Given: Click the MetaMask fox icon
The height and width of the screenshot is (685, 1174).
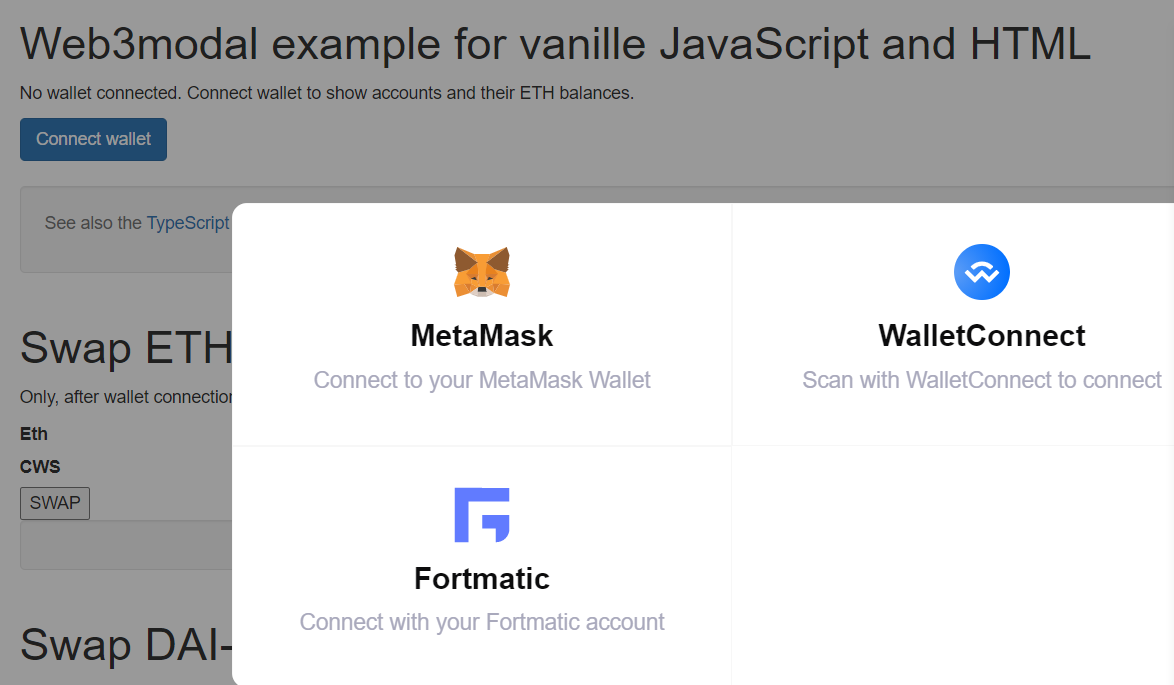Looking at the screenshot, I should [481, 272].
